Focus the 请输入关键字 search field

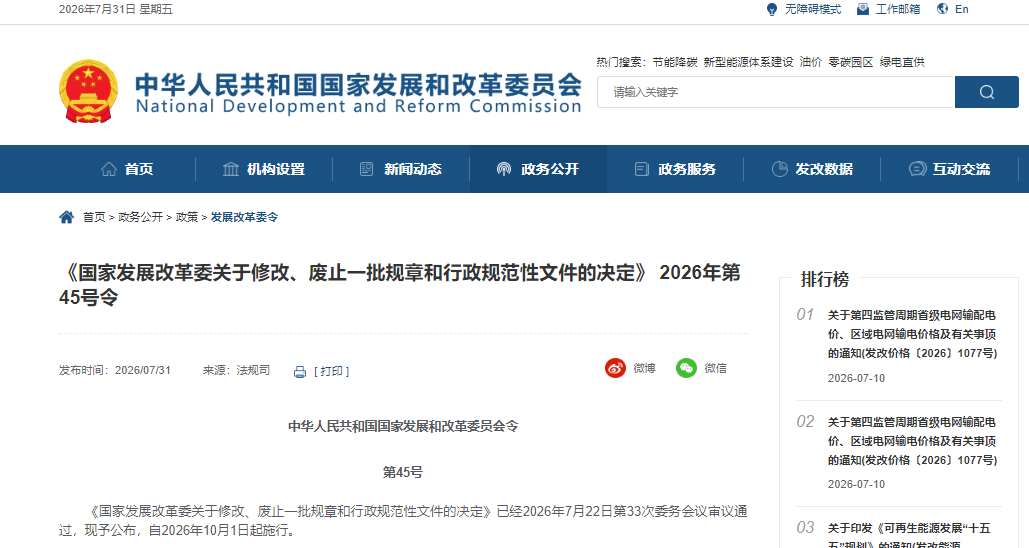coord(776,92)
